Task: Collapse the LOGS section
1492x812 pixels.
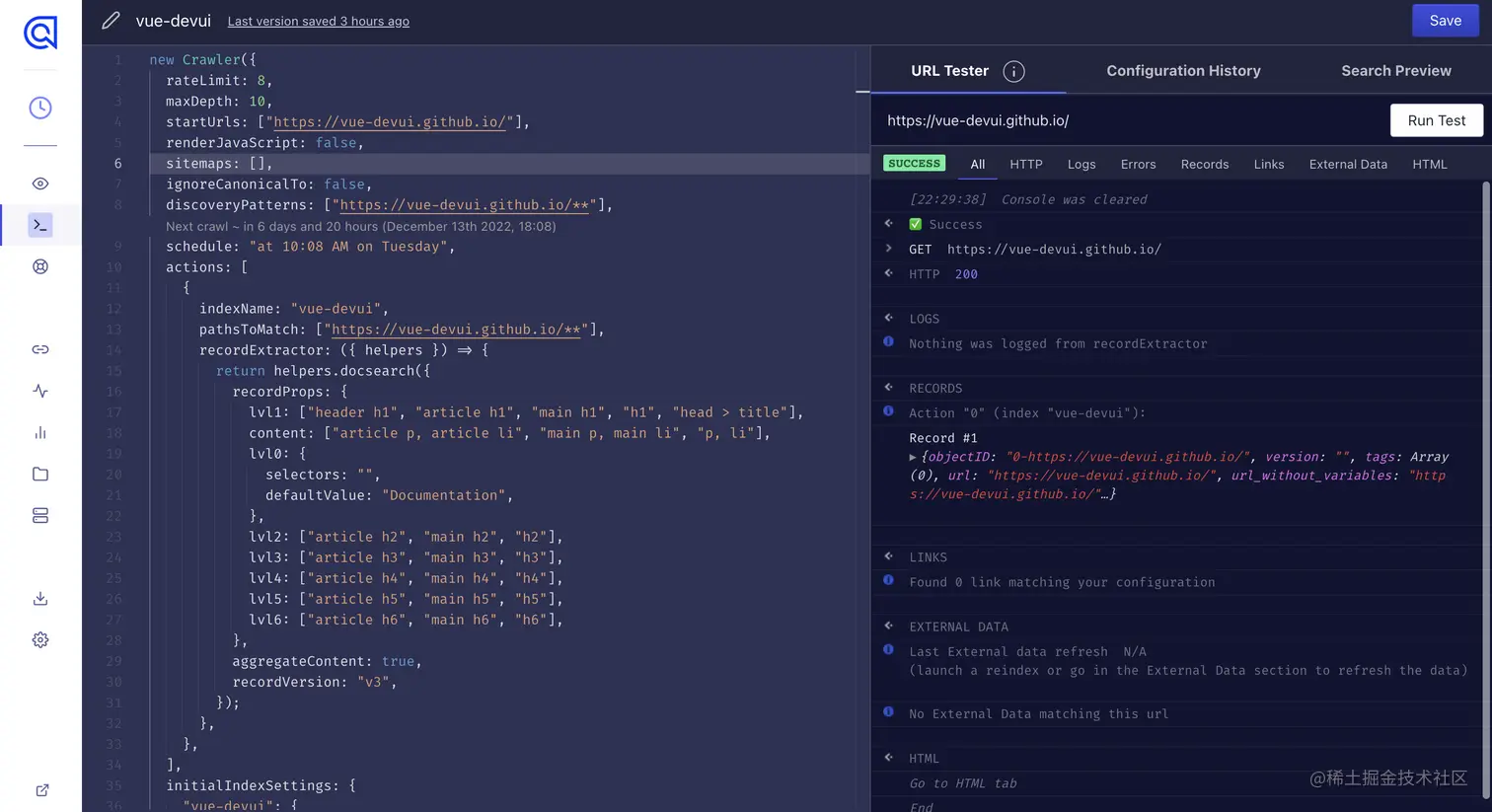Action: pyautogui.click(x=888, y=318)
